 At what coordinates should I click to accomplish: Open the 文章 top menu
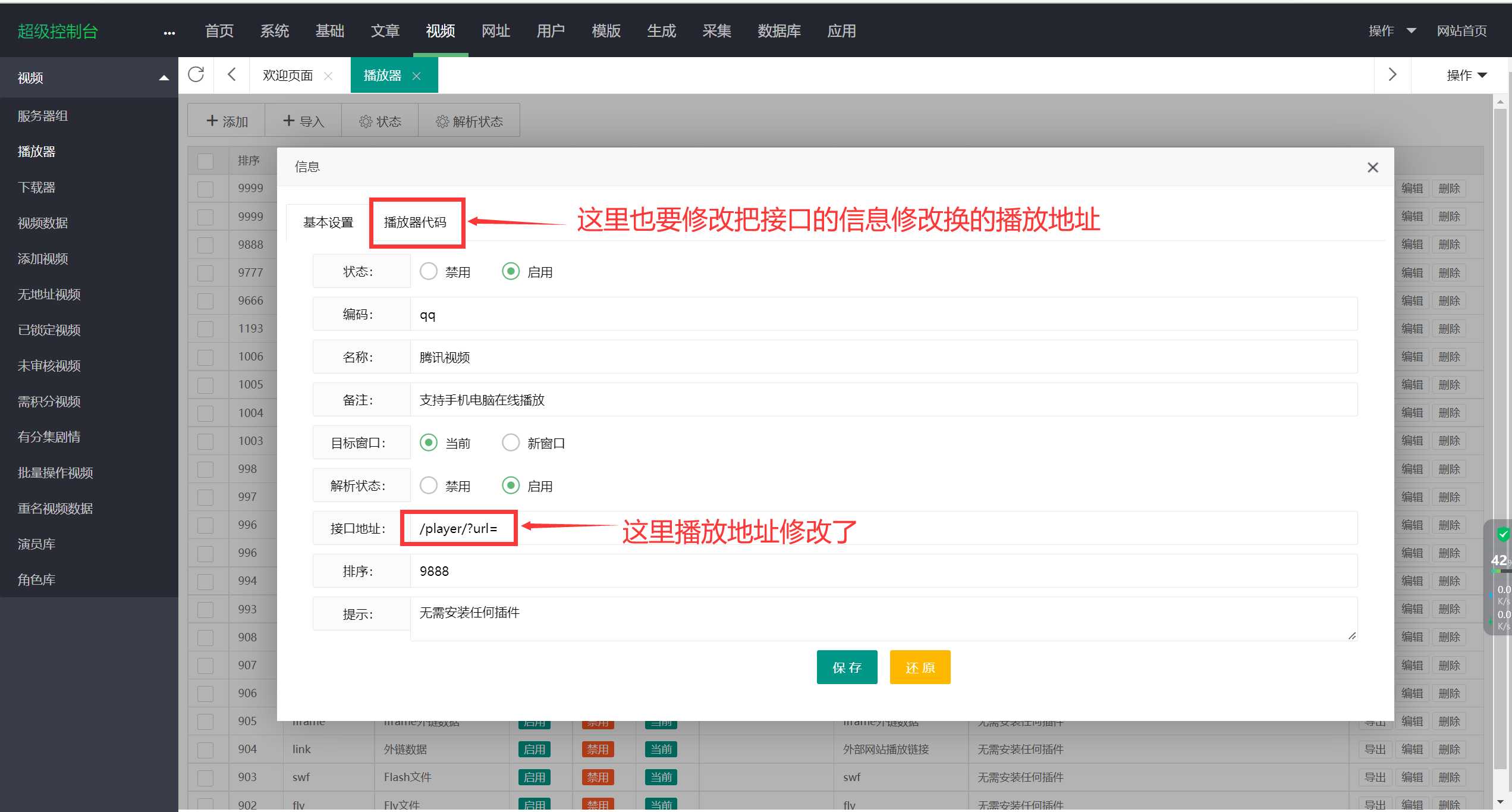(385, 31)
